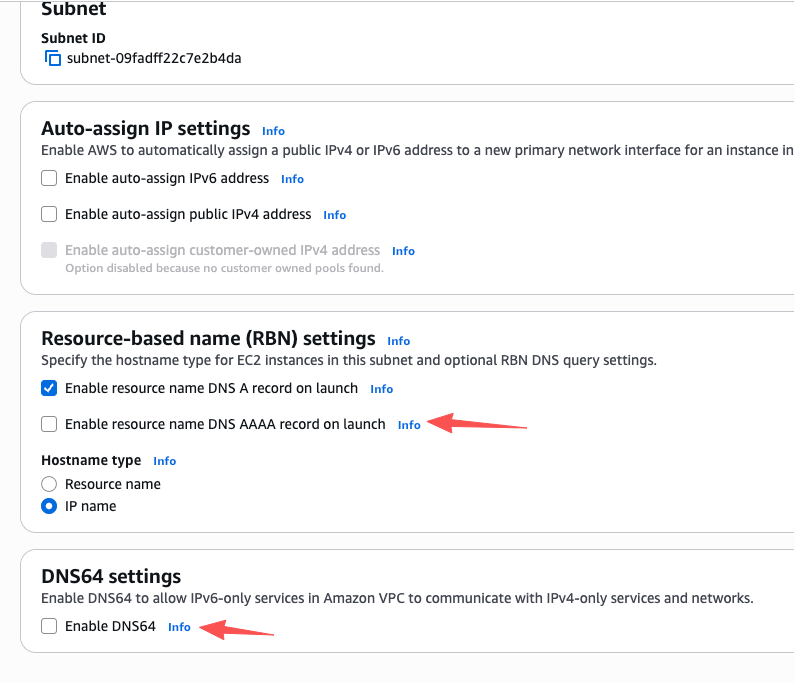Select the subnet-09fadff22c7e2b4da ID text
The width and height of the screenshot is (794, 683).
tap(154, 58)
